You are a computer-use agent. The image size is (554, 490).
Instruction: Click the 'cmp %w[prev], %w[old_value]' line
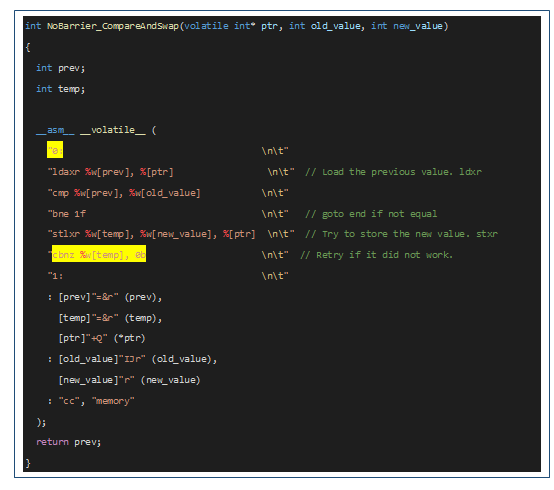(x=124, y=193)
